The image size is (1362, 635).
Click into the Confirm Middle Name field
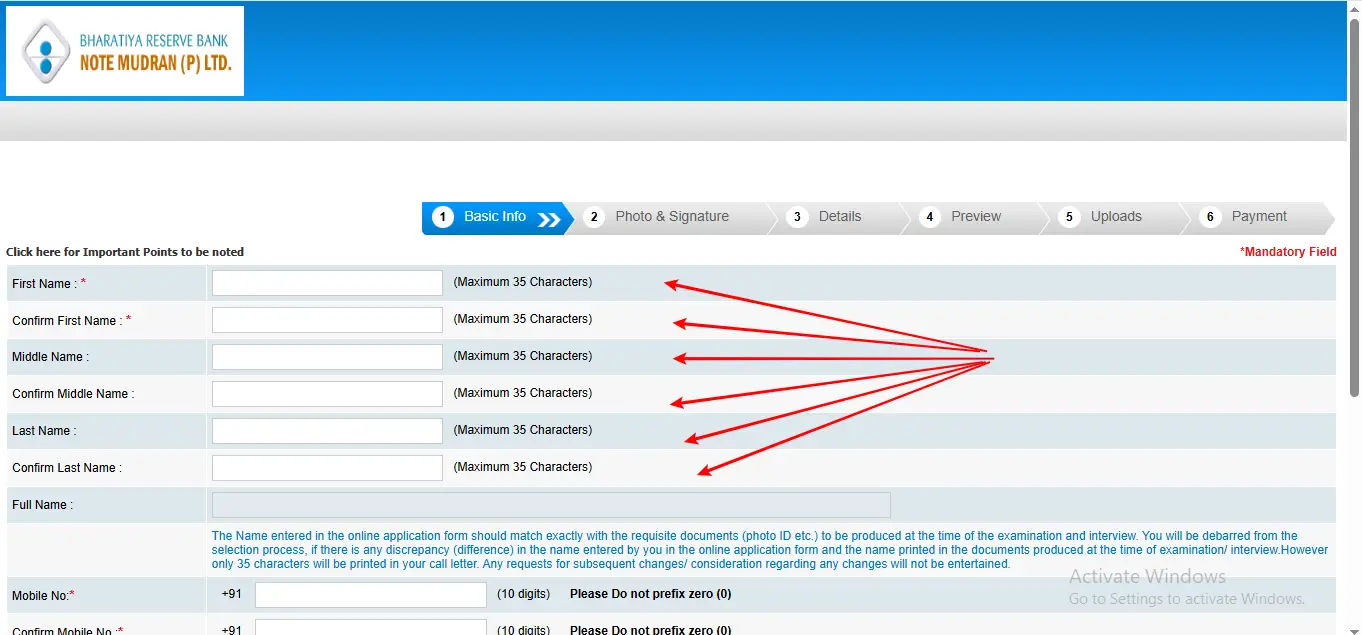(x=327, y=394)
